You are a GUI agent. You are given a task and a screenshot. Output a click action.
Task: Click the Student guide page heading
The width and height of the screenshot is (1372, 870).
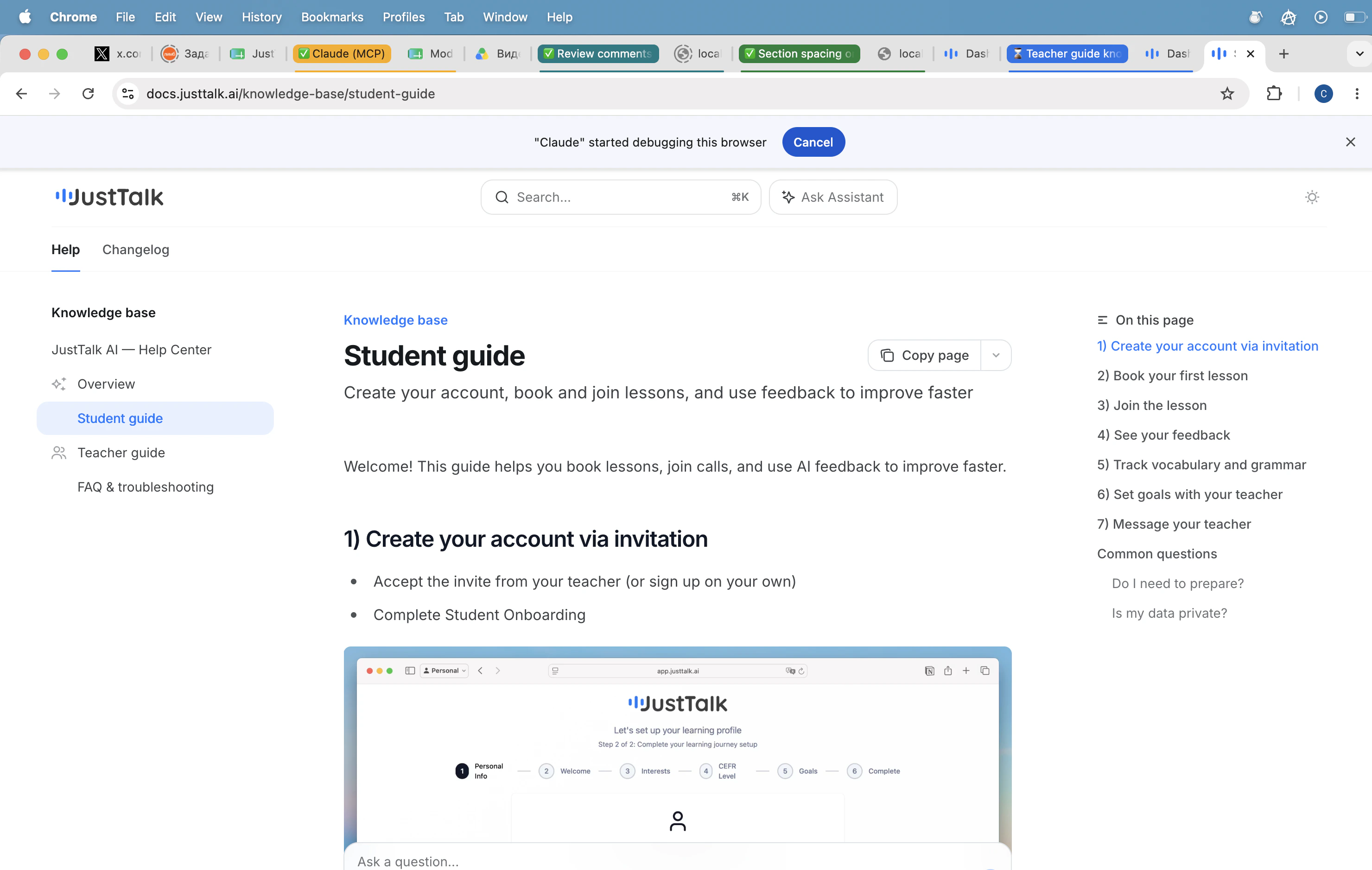[x=434, y=355]
